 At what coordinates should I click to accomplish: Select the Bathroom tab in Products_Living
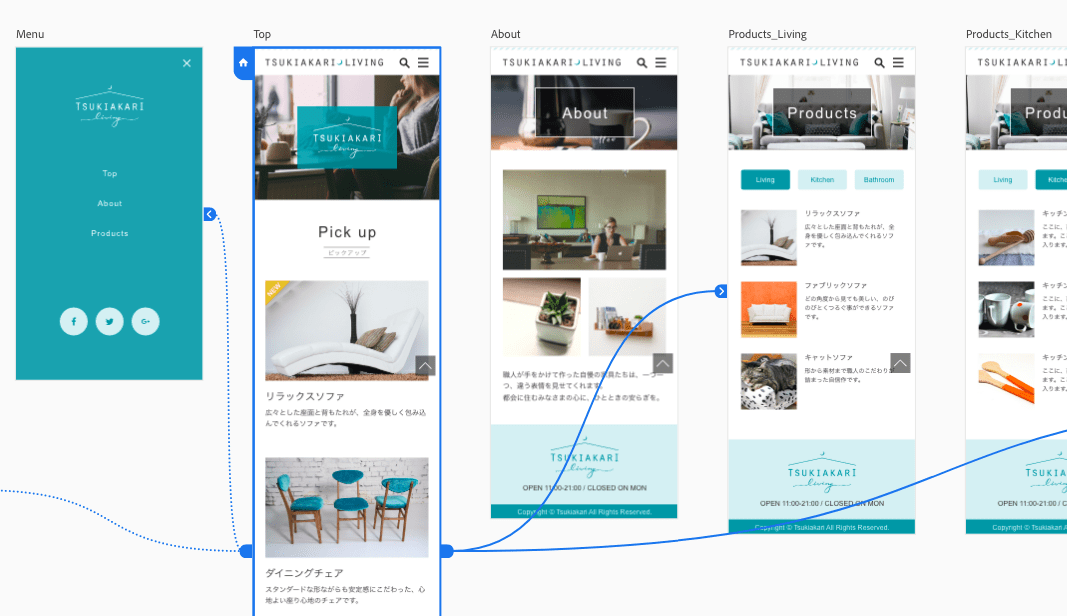[x=879, y=180]
